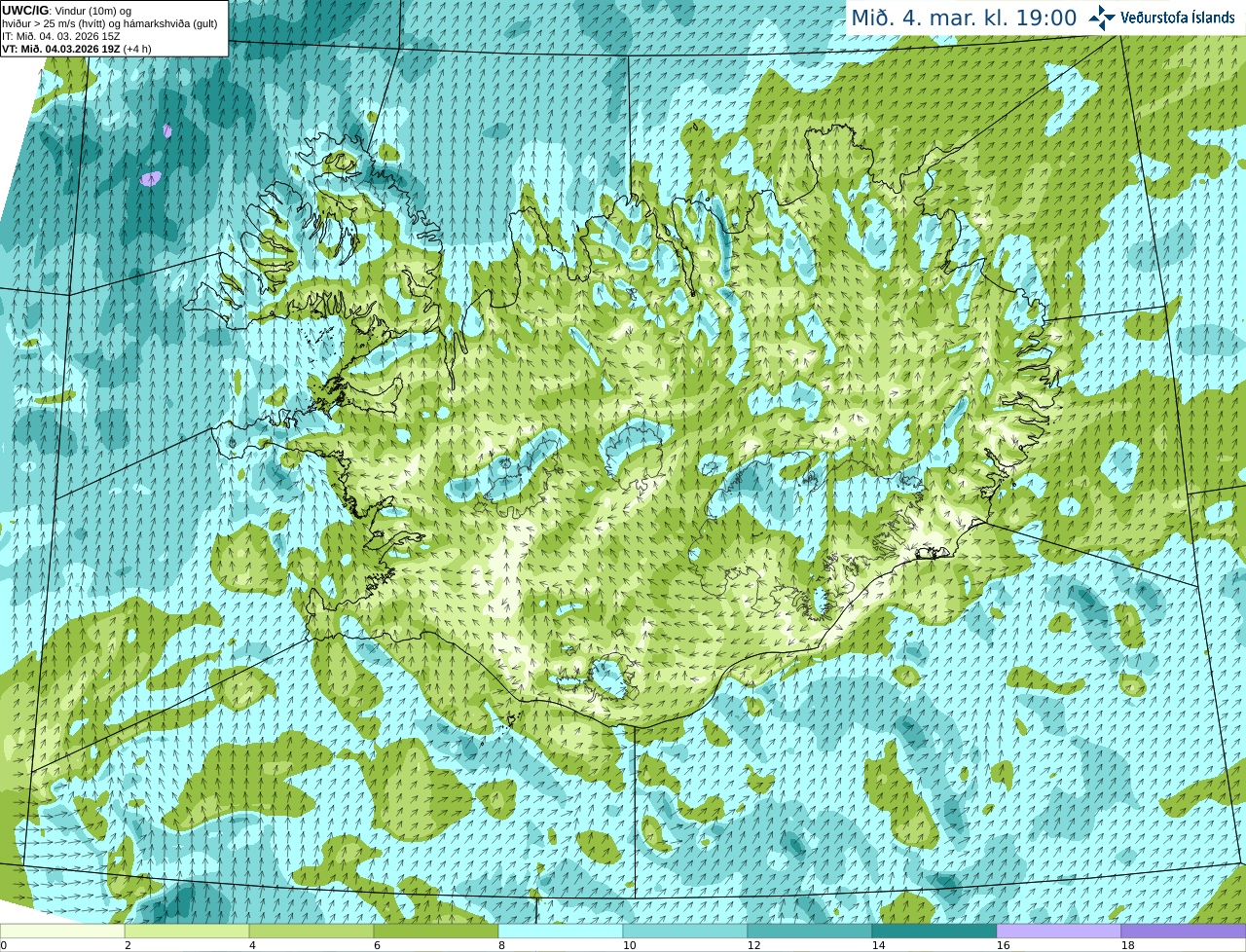
Task: Click the scale label '8'
Action: click(501, 945)
